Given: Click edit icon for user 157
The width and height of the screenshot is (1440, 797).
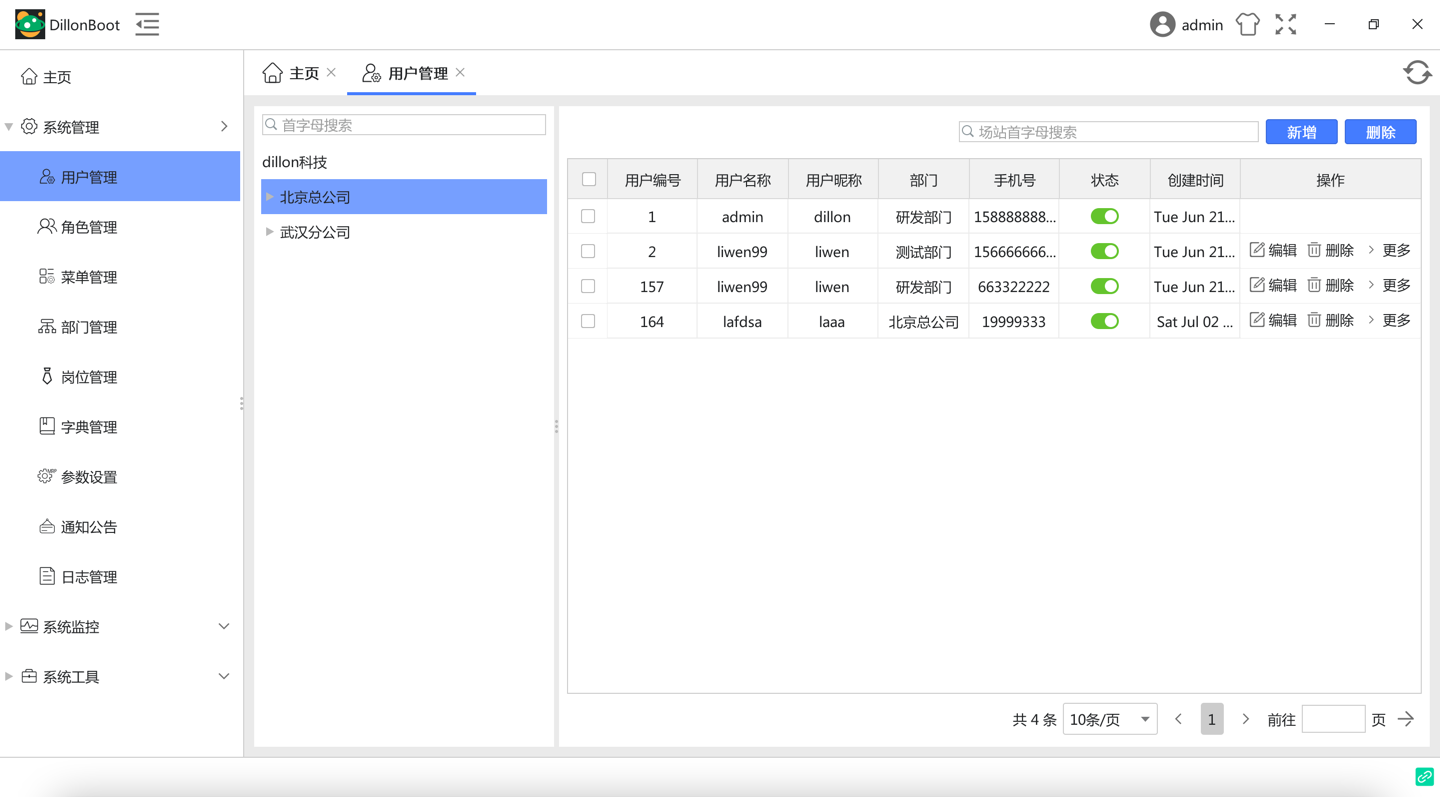Looking at the screenshot, I should (1257, 285).
